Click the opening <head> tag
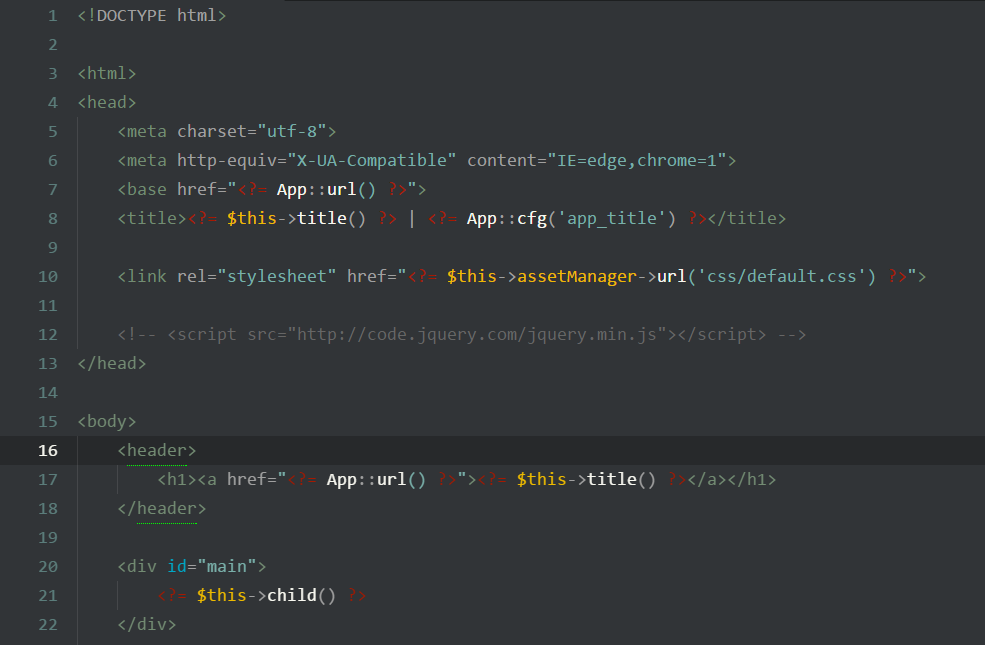Screen dimensions: 985x645 (x=107, y=102)
